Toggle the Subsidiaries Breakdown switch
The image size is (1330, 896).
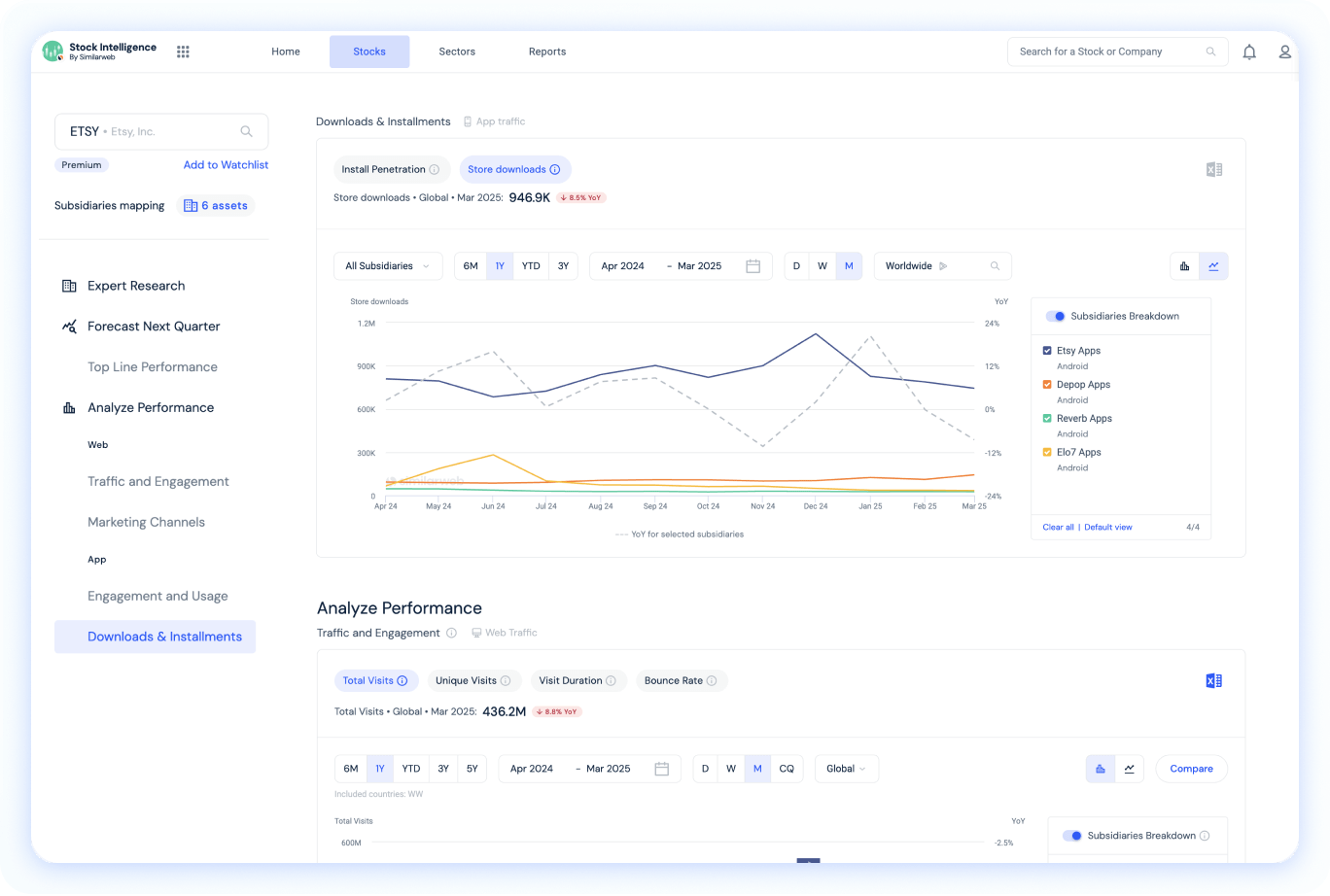tap(1053, 316)
